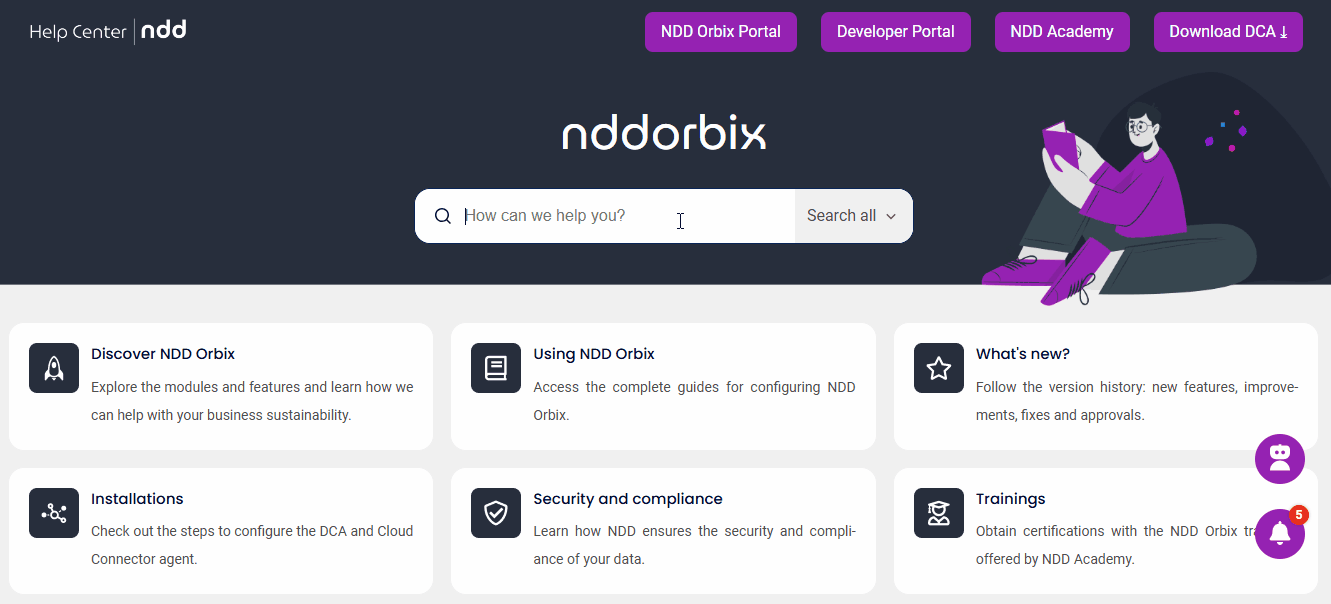Open the NDD Orbix Portal
The width and height of the screenshot is (1331, 604).
pos(720,32)
